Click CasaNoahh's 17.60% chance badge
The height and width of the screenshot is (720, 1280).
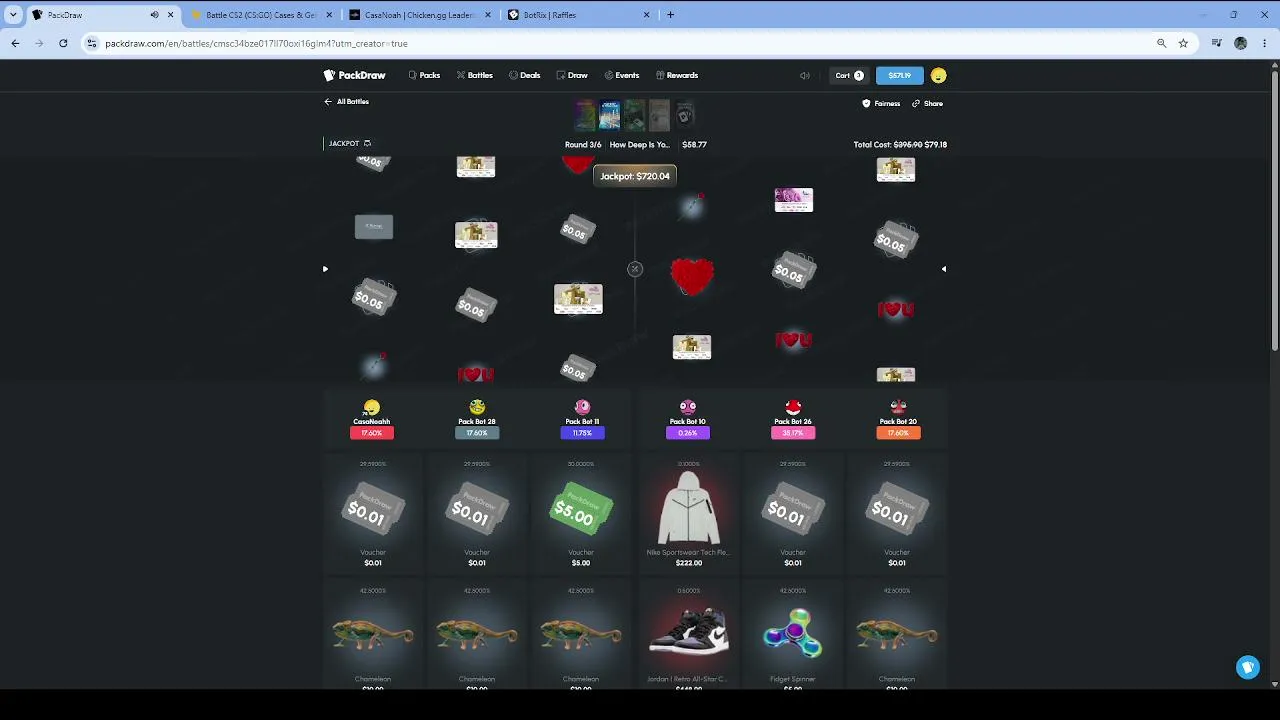coord(372,433)
